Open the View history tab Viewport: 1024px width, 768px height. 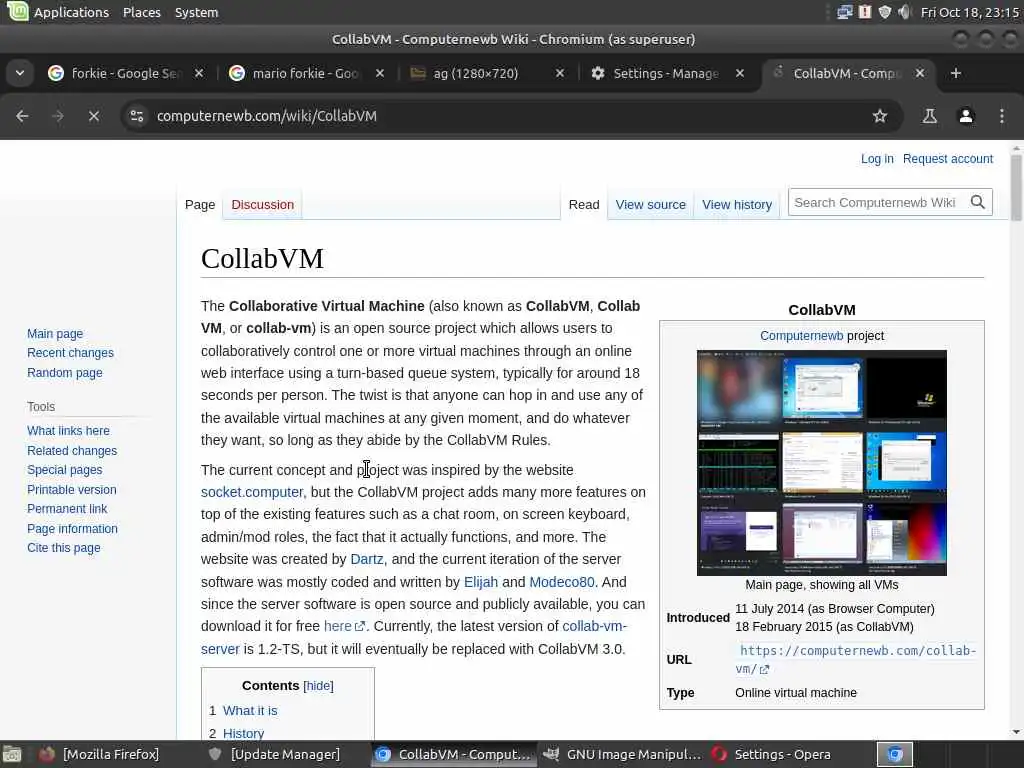click(737, 204)
